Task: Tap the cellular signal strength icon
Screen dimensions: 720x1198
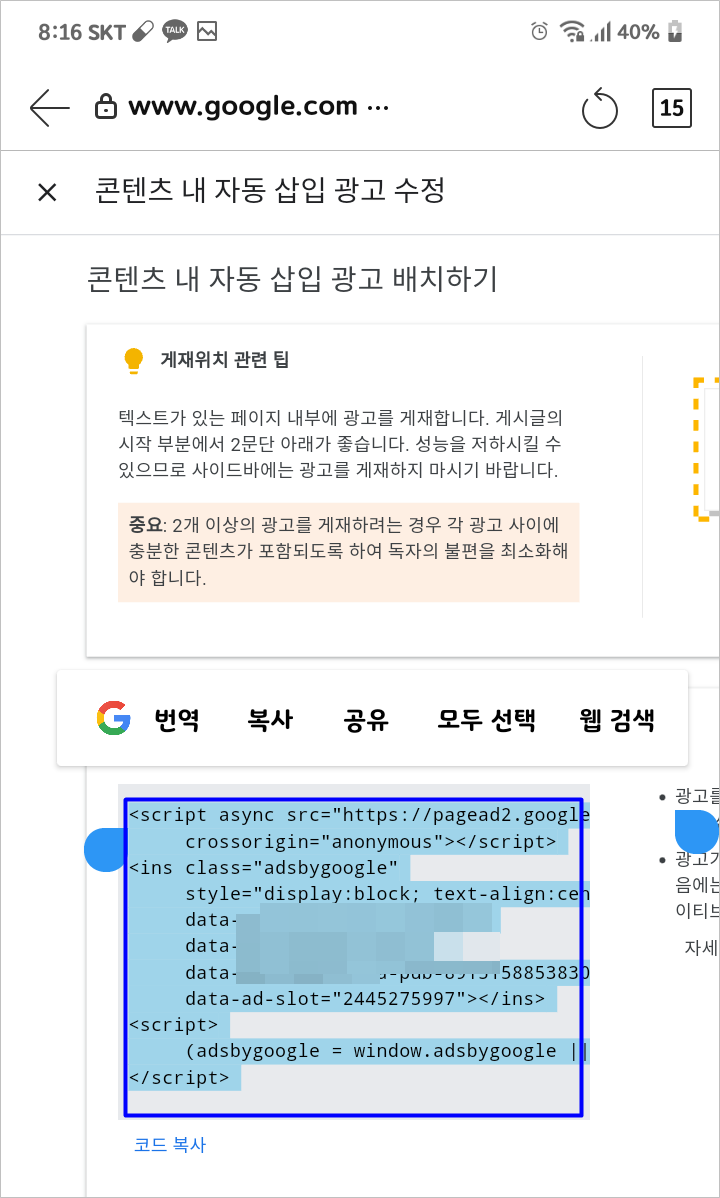Action: [603, 31]
